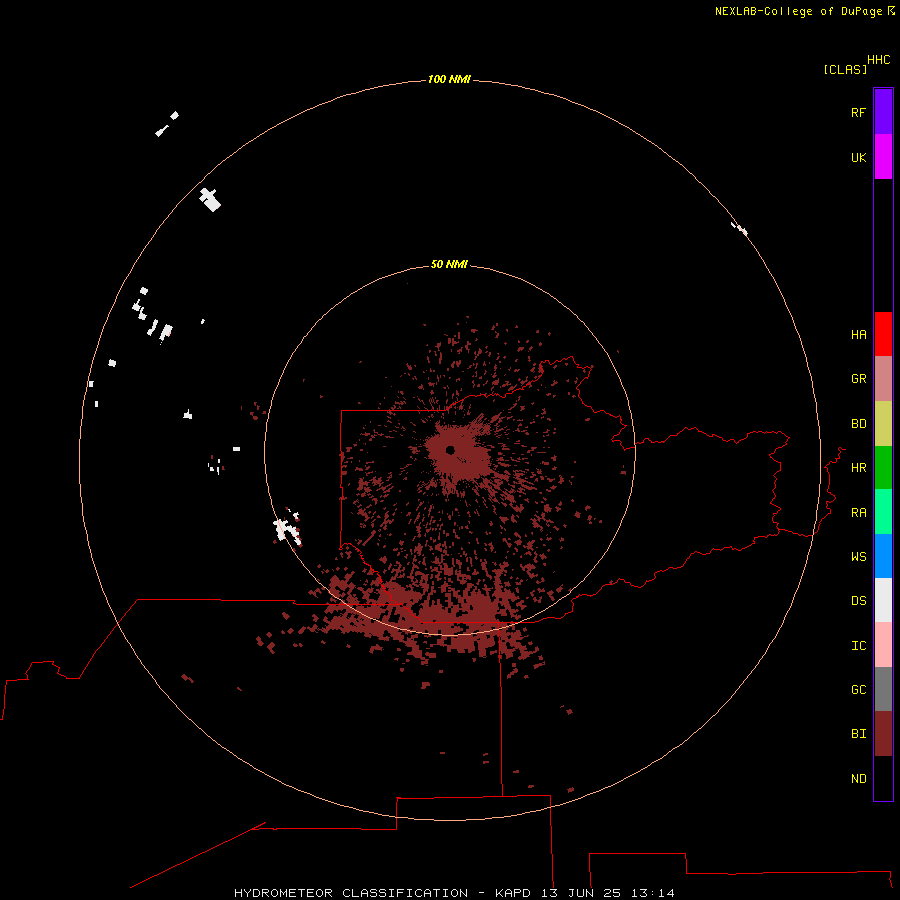Click the BI legend label
The height and width of the screenshot is (900, 900).
pyautogui.click(x=858, y=734)
